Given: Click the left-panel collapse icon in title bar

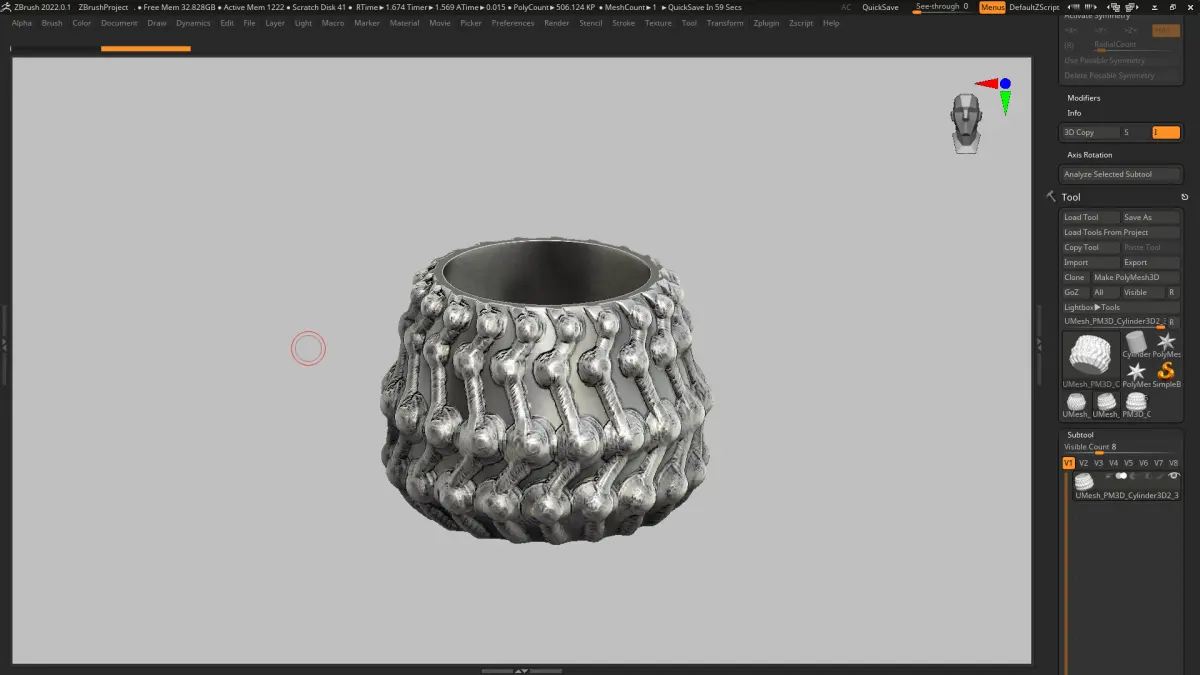Looking at the screenshot, I should pyautogui.click(x=1073, y=7).
